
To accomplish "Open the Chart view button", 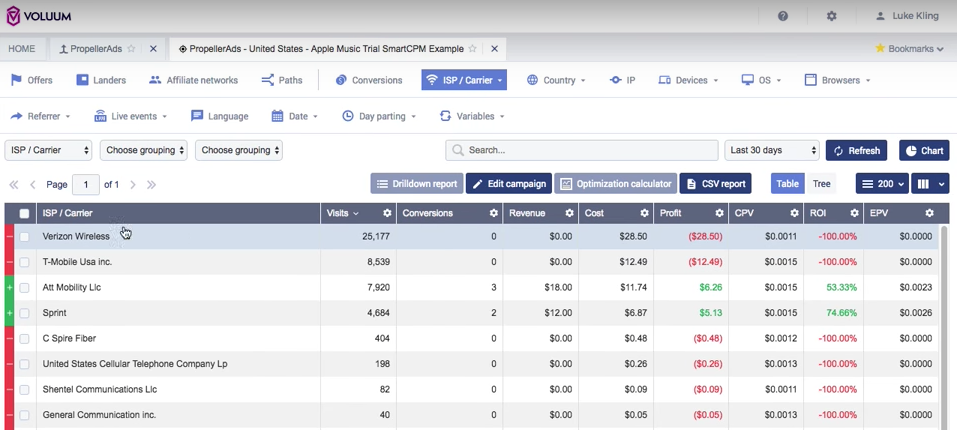I will tap(924, 151).
